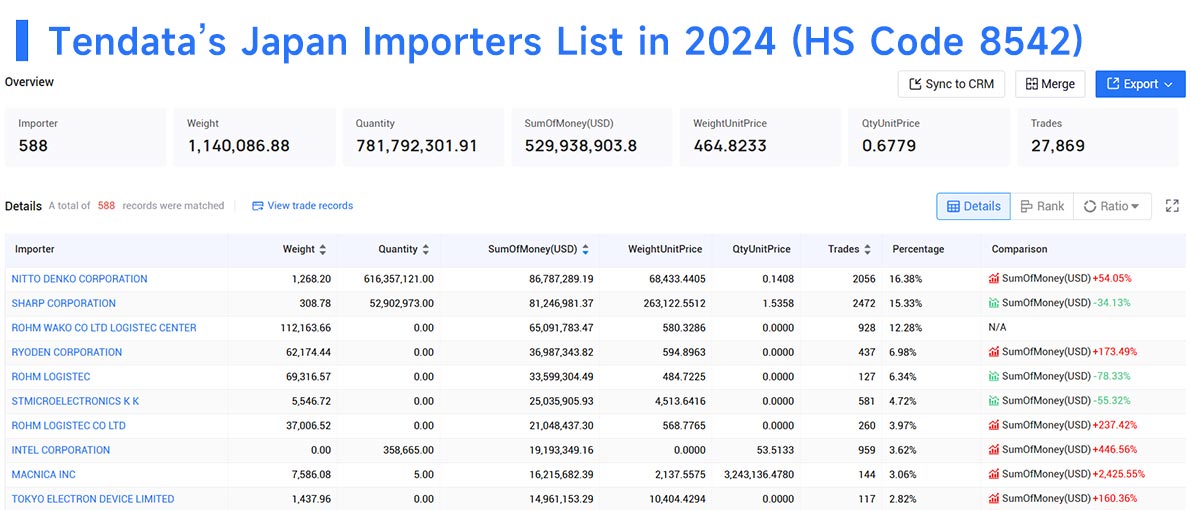Select the +2,425.55% comparison value

coord(1119,474)
